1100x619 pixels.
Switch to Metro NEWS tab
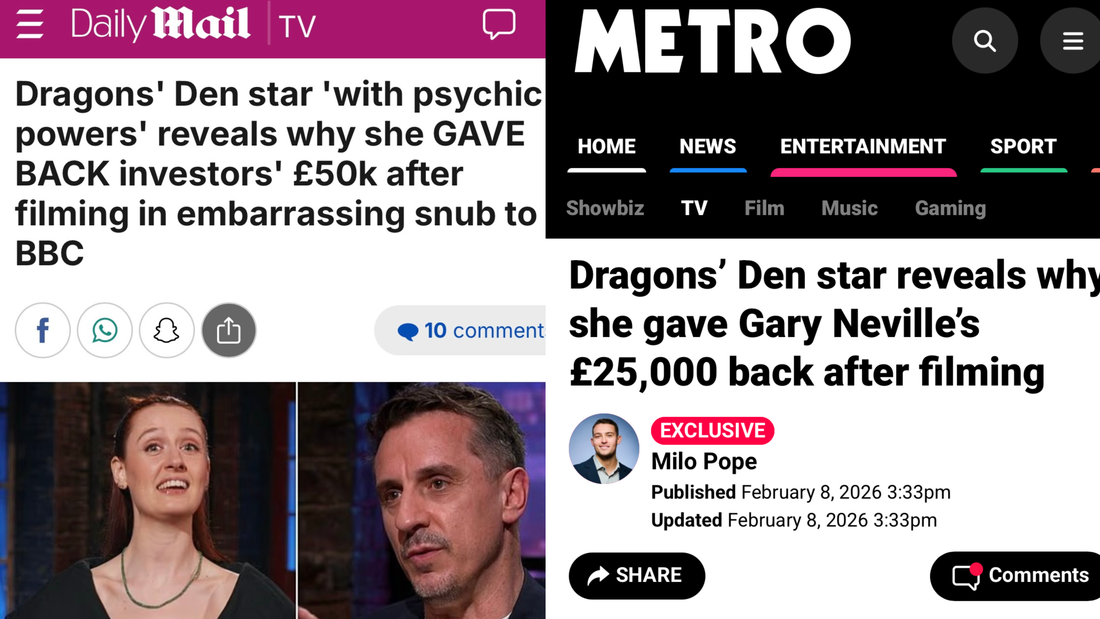(x=707, y=146)
